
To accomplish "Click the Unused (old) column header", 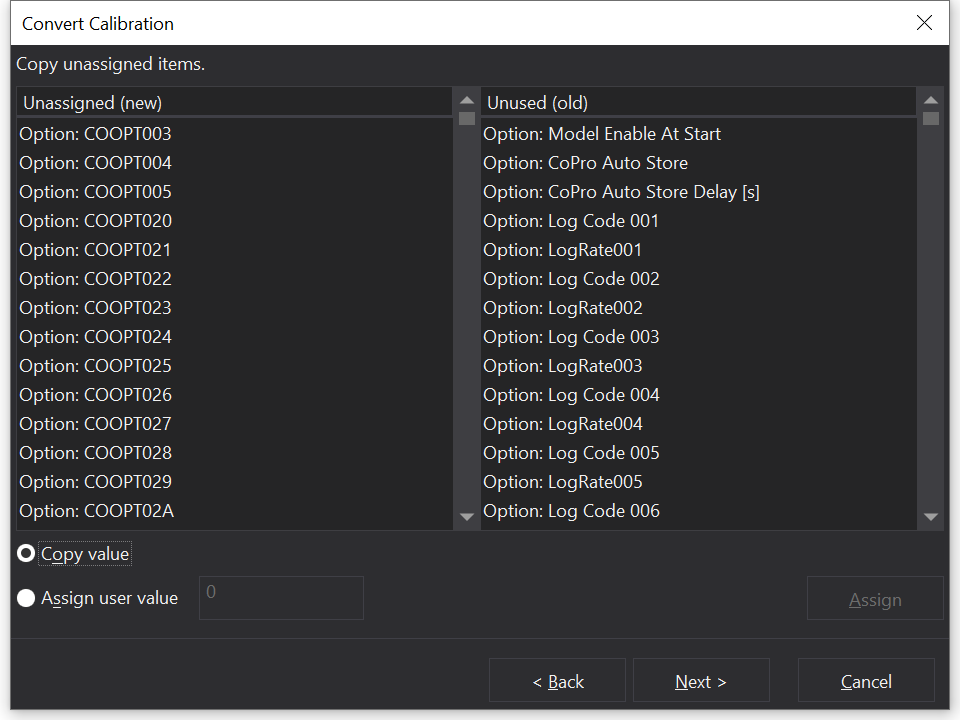I will point(698,102).
